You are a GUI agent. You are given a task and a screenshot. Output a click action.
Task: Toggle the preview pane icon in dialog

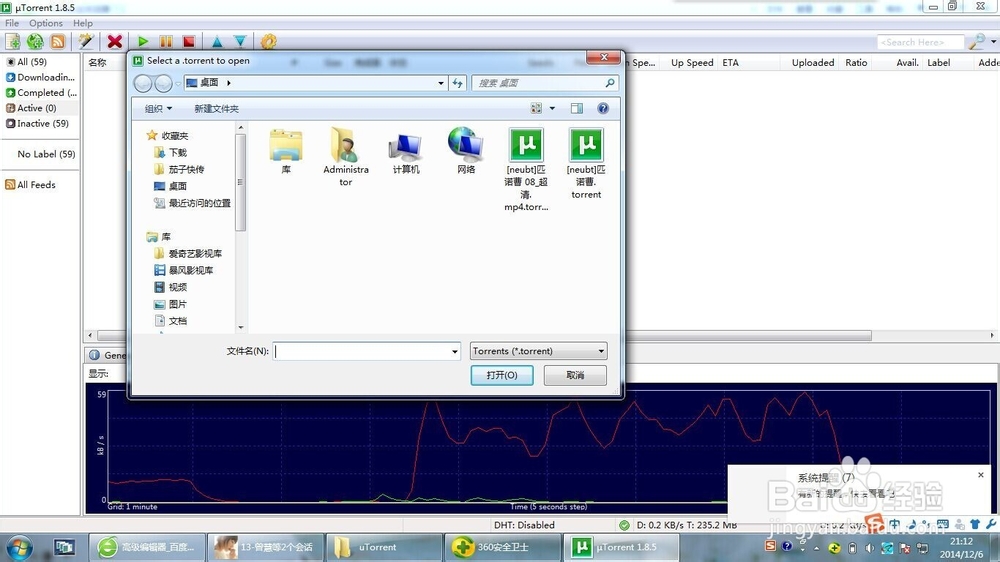577,108
